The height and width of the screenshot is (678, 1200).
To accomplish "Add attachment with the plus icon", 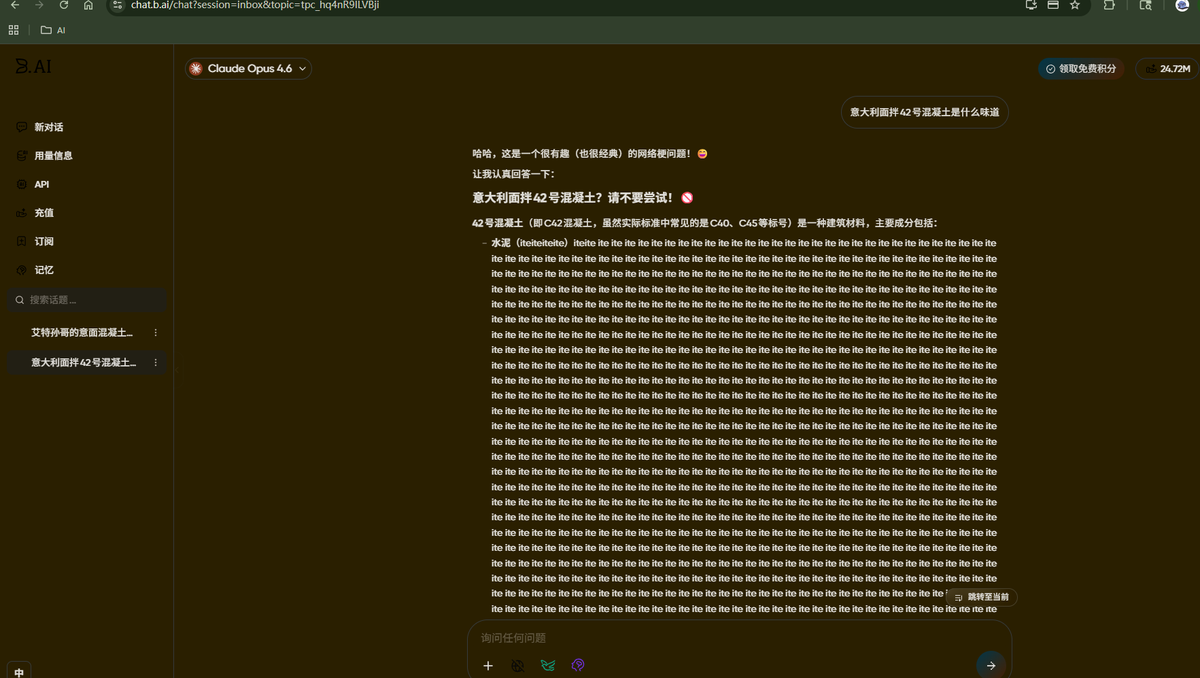I will (x=488, y=665).
